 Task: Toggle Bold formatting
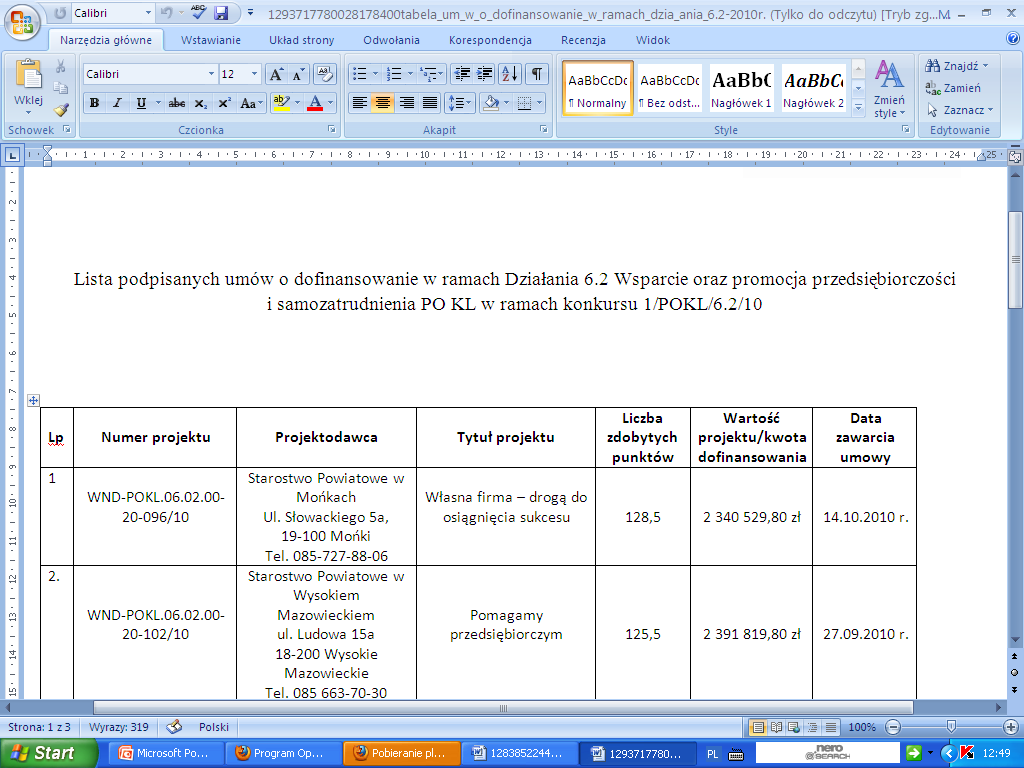pyautogui.click(x=95, y=103)
